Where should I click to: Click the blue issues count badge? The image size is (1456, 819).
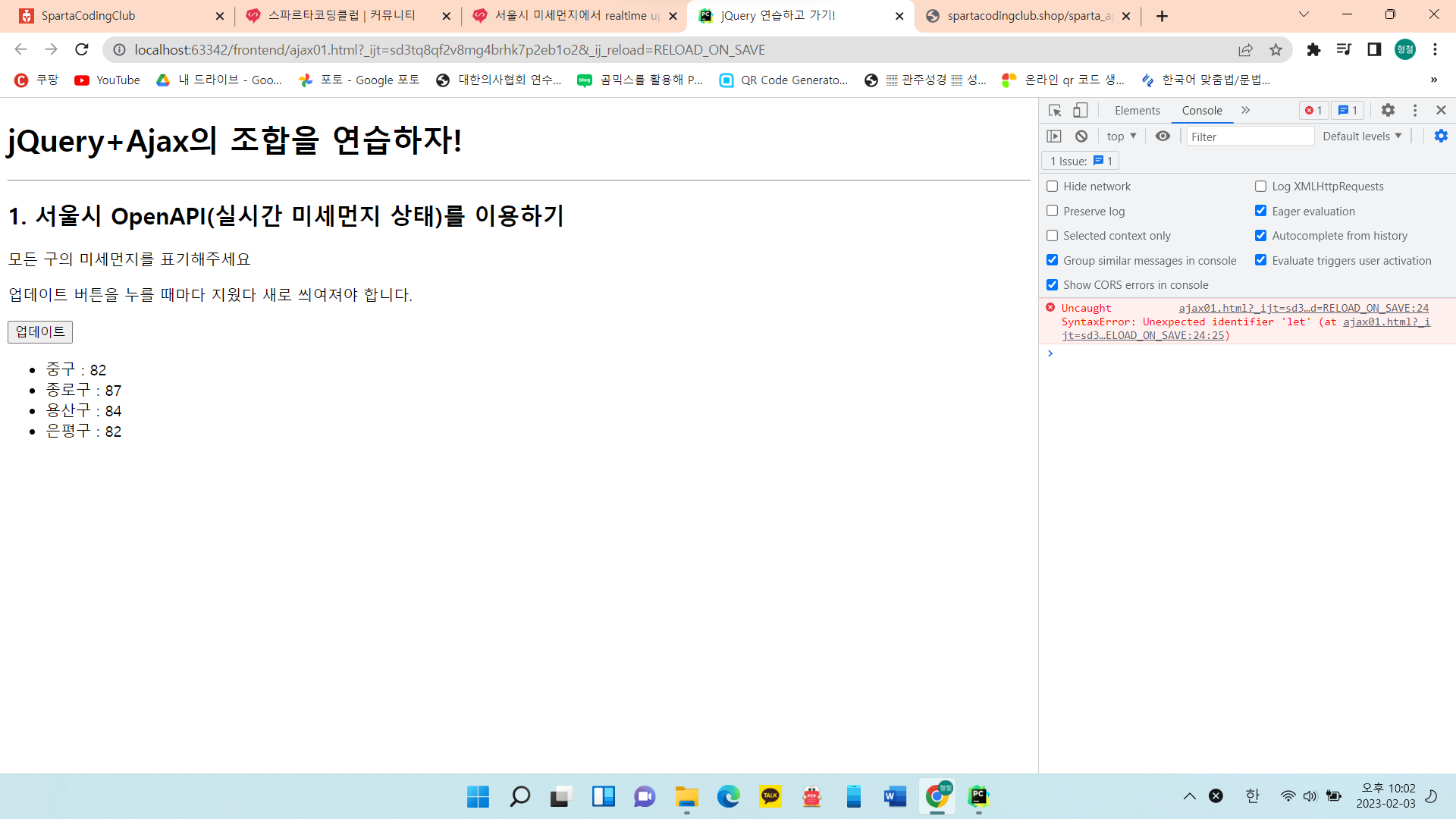tap(1348, 111)
